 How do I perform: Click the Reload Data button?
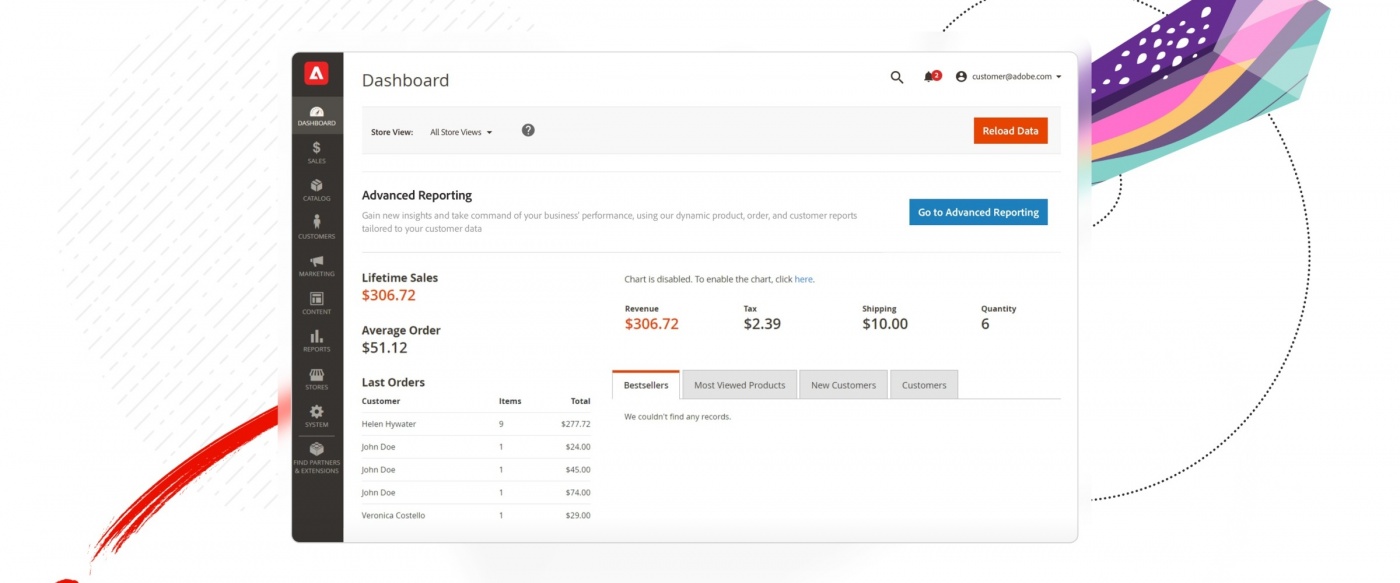click(1010, 131)
